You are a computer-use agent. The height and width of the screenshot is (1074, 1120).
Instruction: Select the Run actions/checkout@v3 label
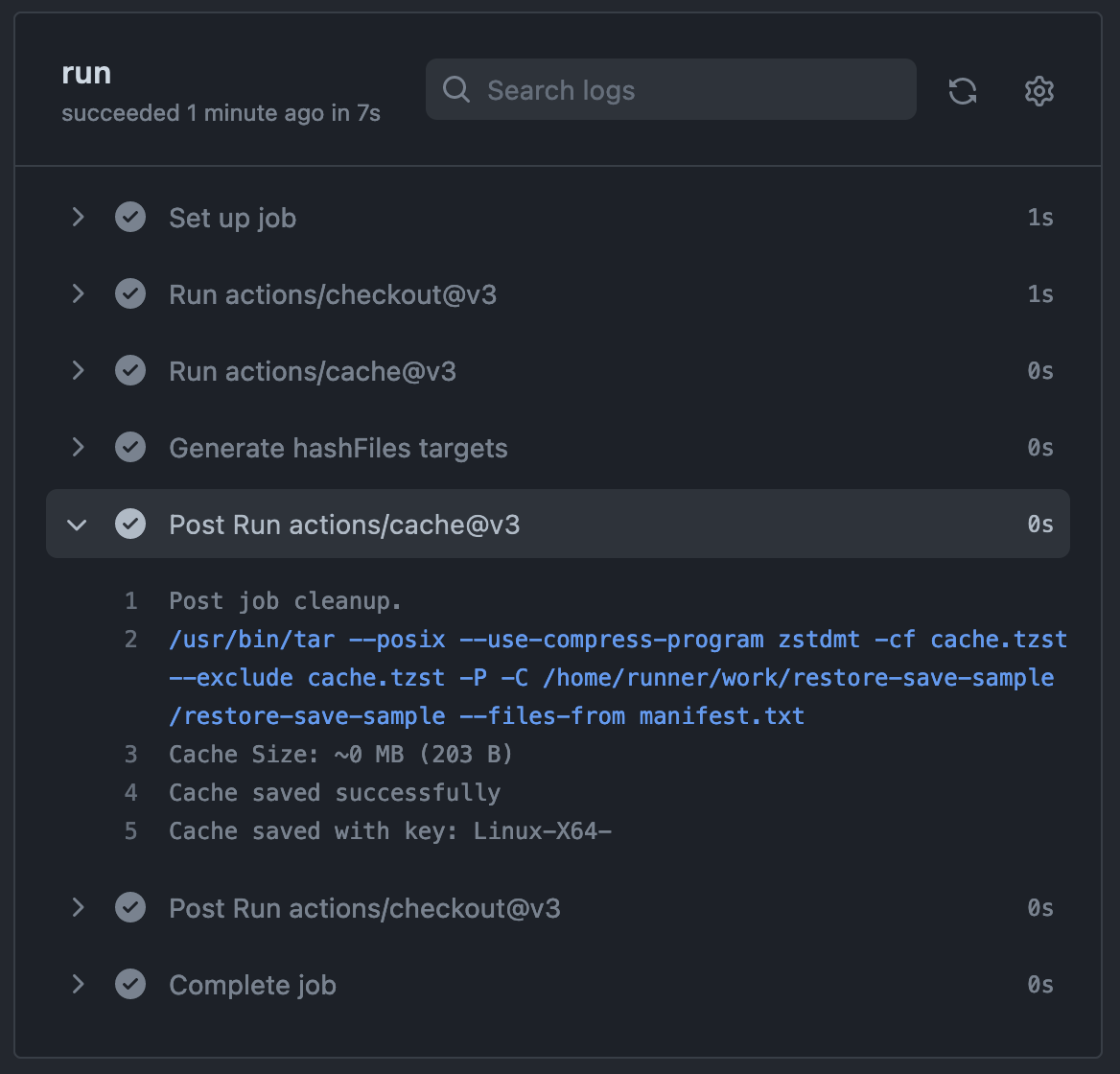[x=332, y=294]
